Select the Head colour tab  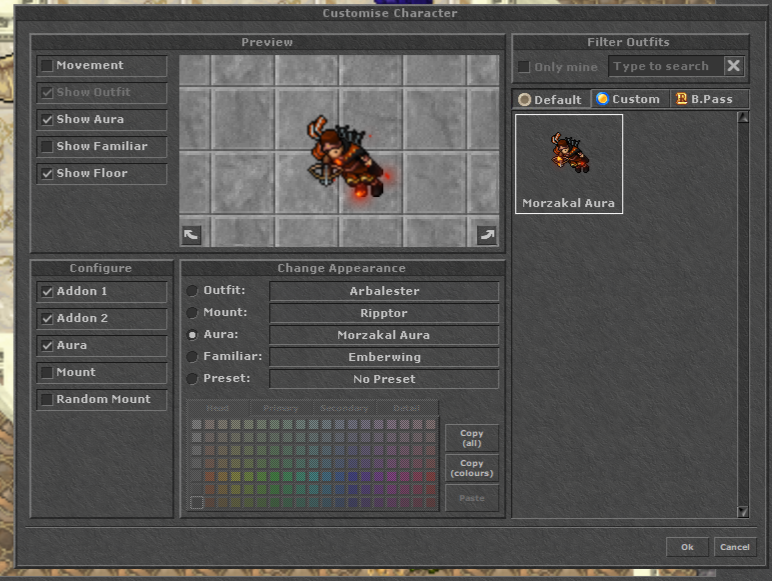pyautogui.click(x=218, y=408)
